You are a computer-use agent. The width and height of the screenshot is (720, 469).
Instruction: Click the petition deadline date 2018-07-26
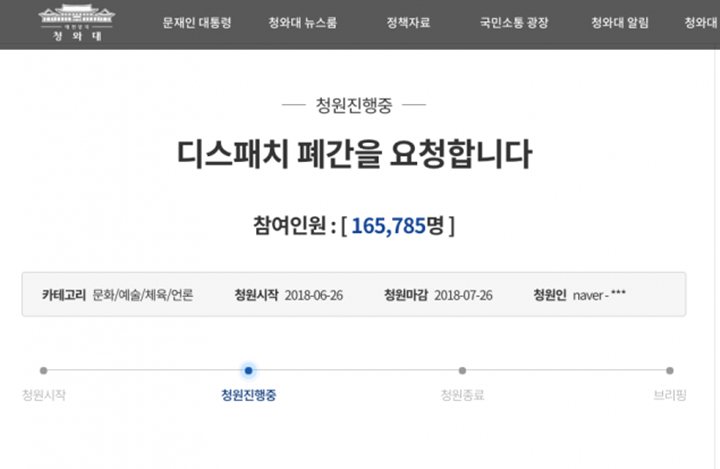[463, 295]
